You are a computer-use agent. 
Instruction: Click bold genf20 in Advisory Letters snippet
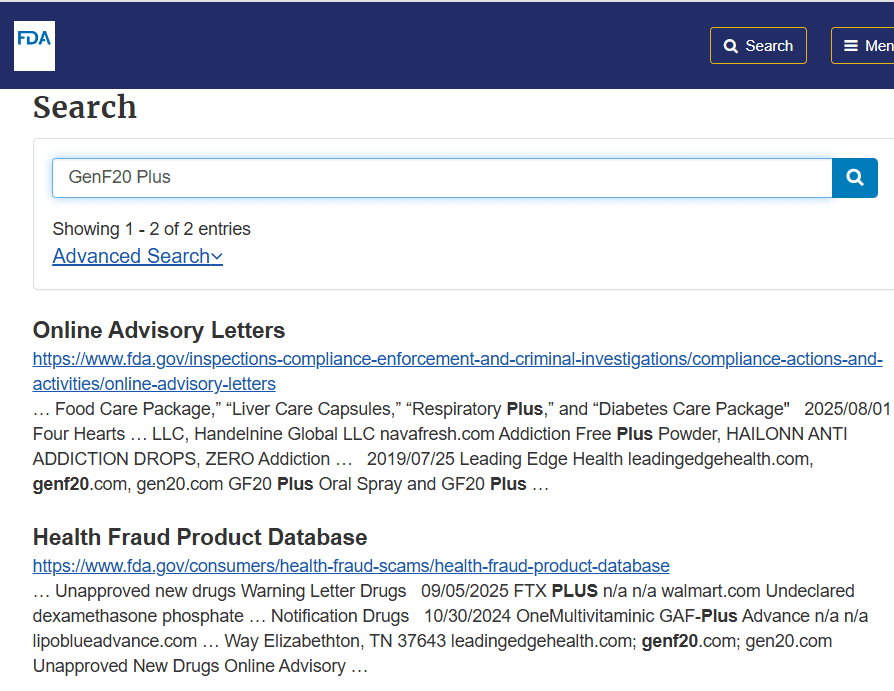click(60, 484)
